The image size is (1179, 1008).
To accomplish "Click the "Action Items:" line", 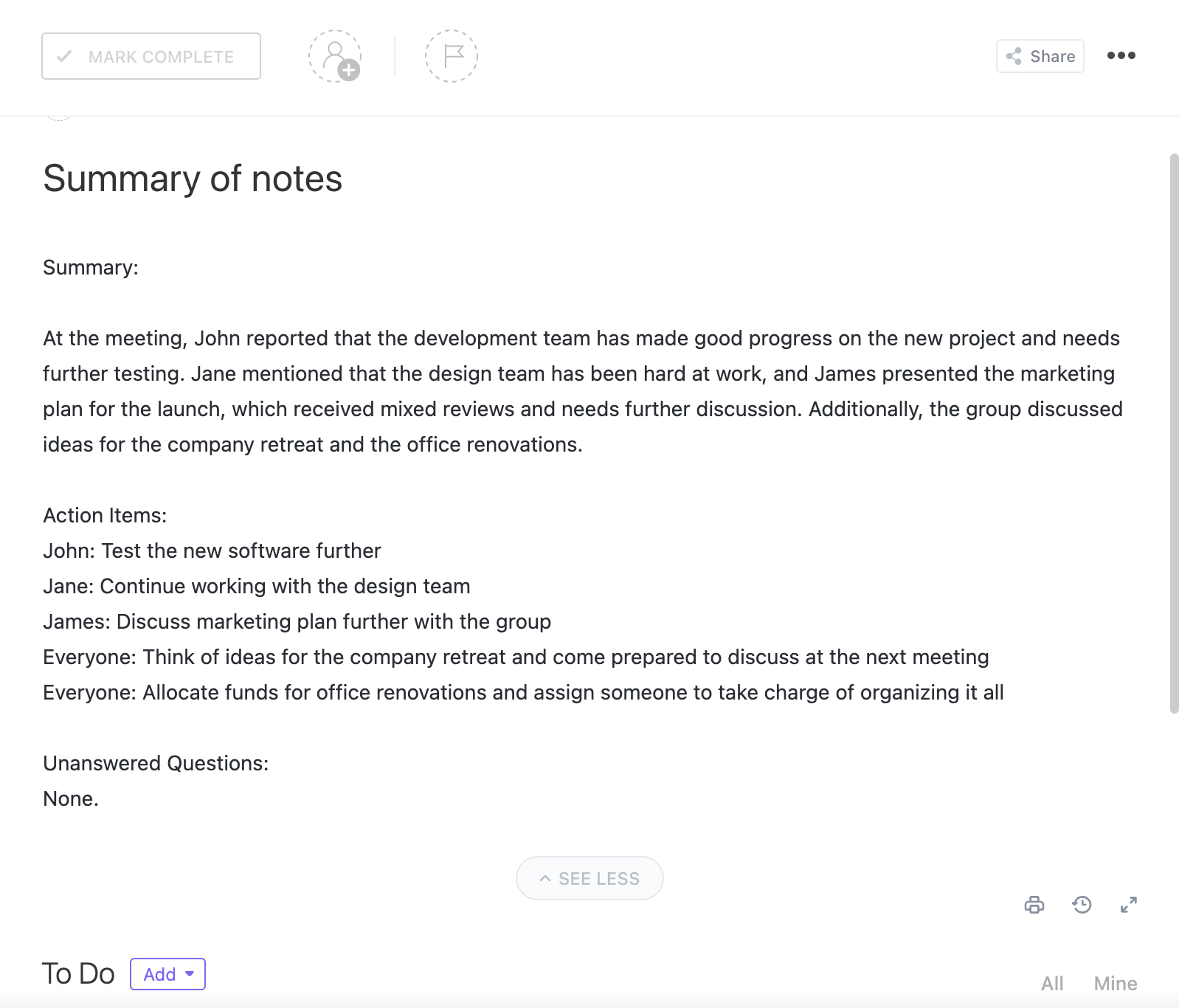I will pyautogui.click(x=105, y=515).
